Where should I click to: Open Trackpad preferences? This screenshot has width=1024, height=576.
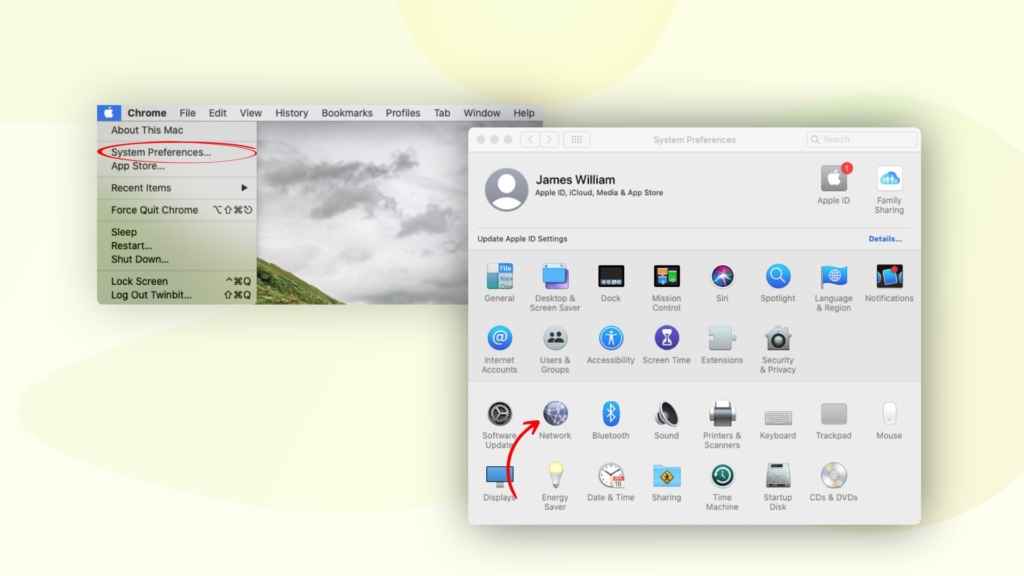(x=833, y=420)
